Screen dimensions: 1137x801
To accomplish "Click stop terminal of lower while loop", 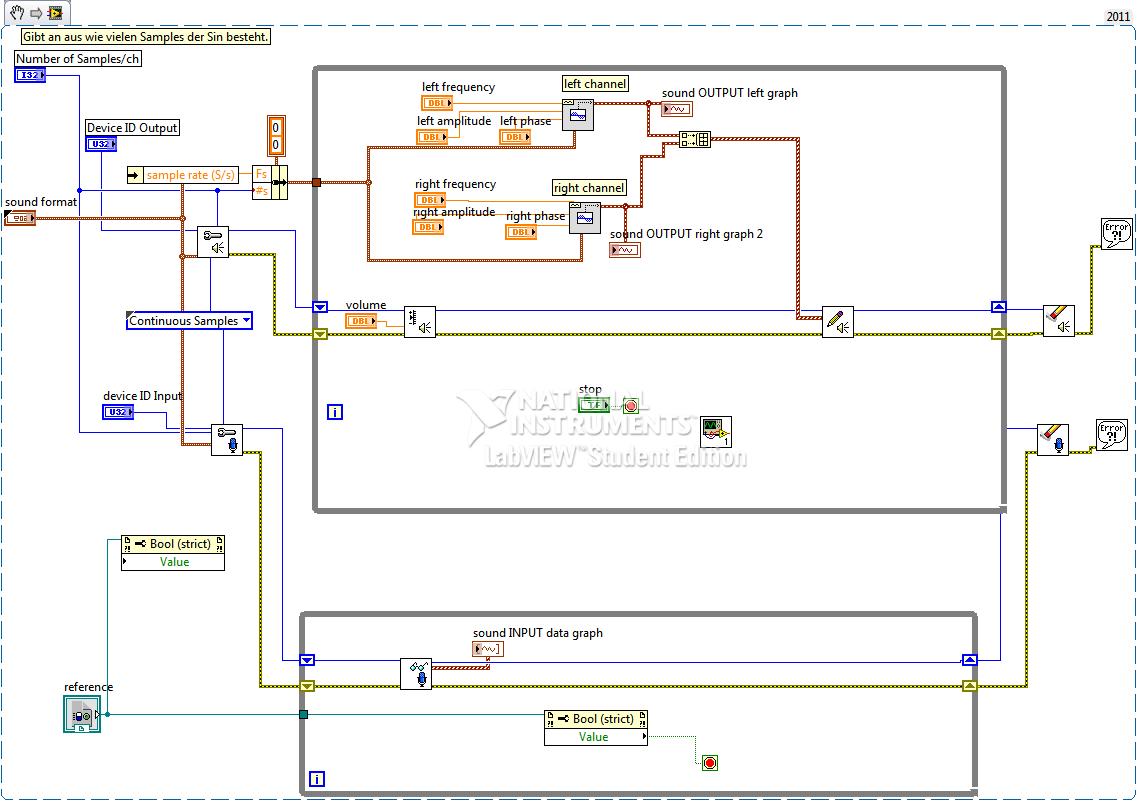I will coord(710,763).
